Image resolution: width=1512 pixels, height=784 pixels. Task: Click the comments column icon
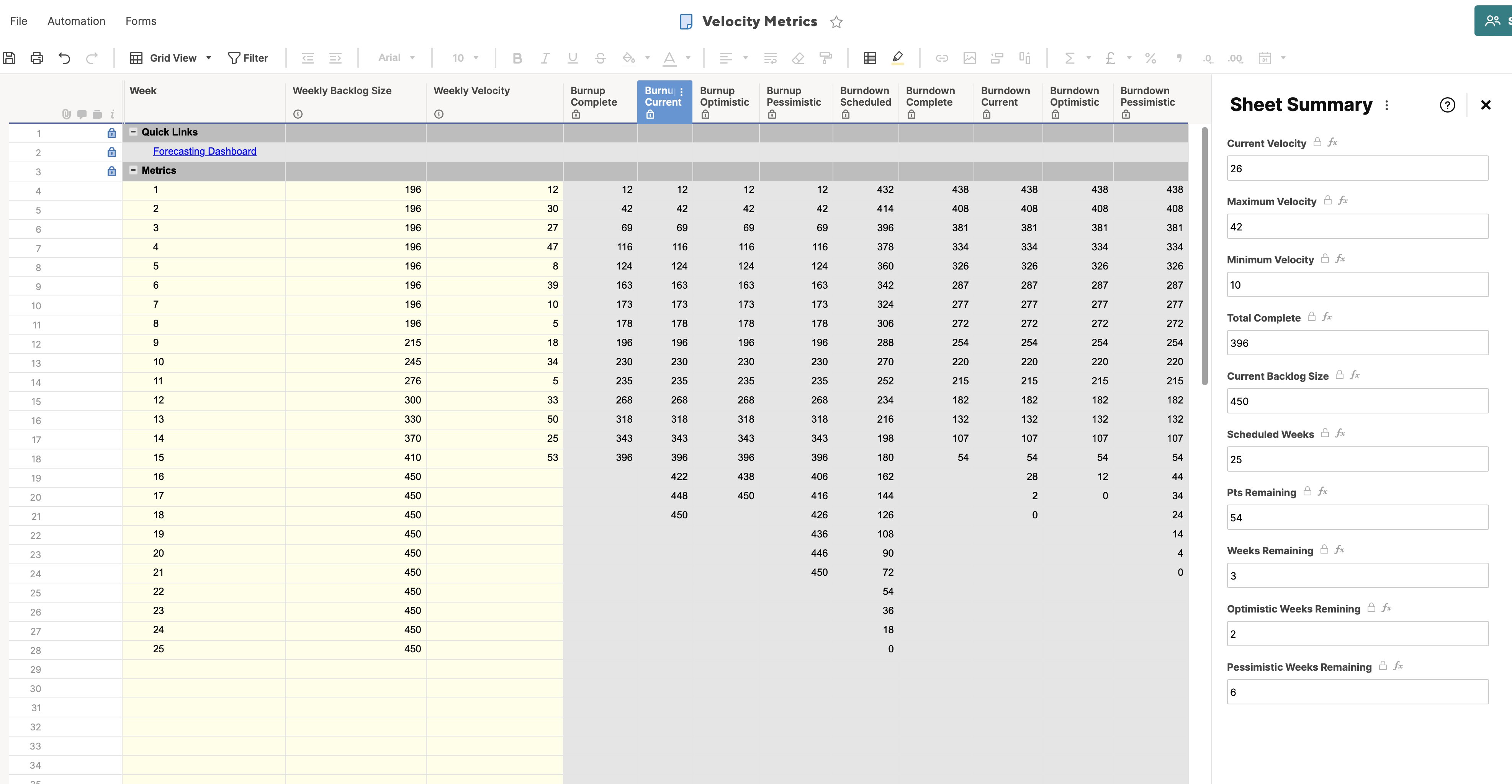82,114
